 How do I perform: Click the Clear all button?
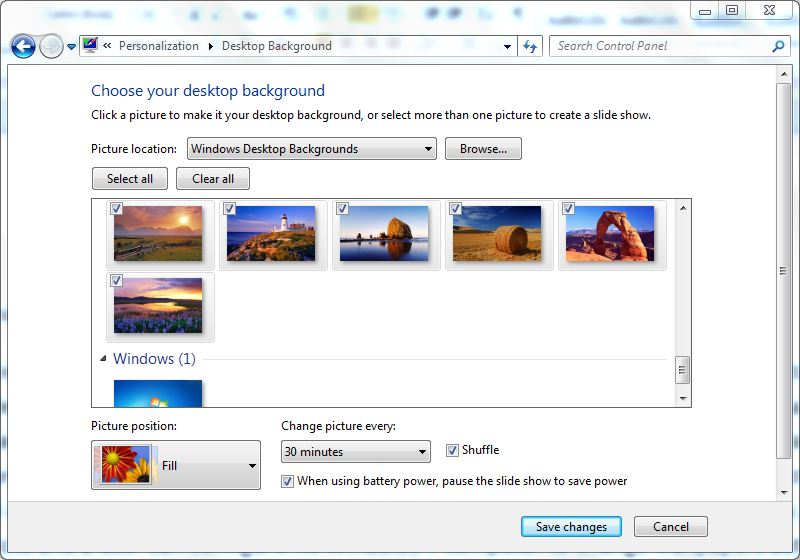tap(213, 179)
